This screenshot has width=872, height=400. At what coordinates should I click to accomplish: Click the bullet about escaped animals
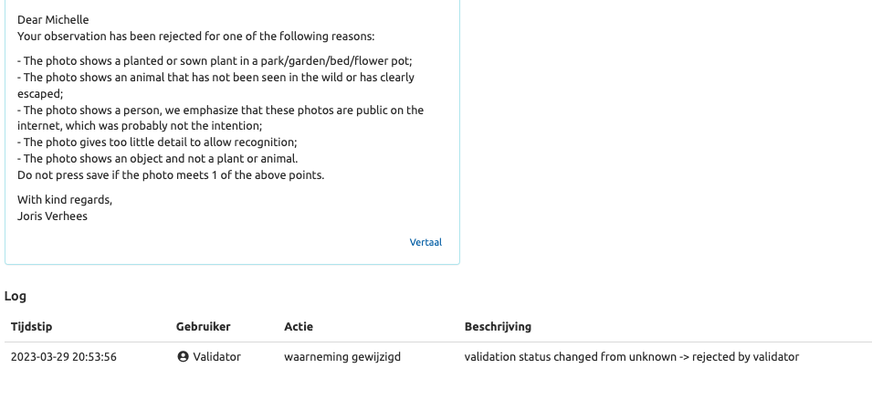tap(216, 78)
